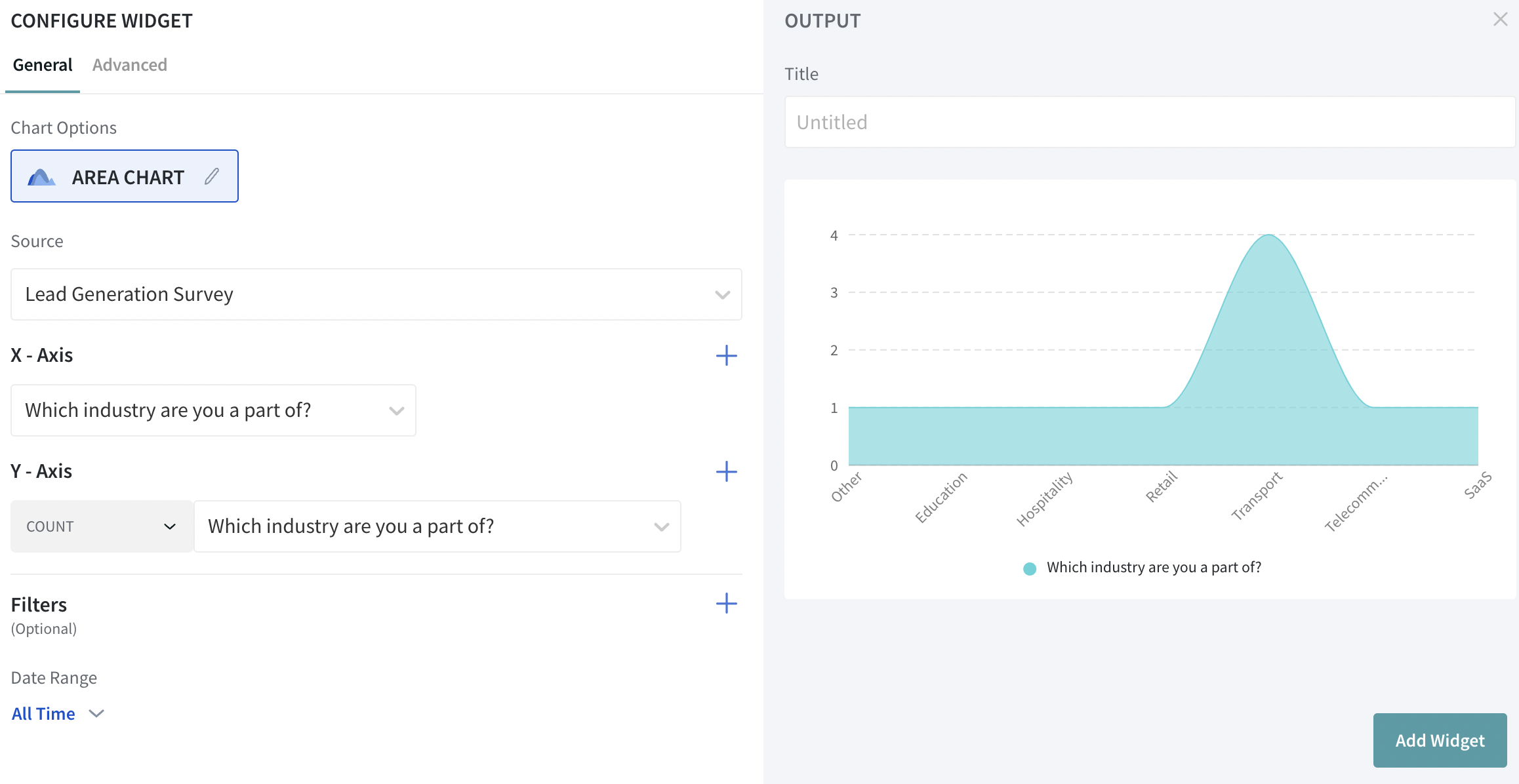Viewport: 1519px width, 784px height.
Task: Add another X-Axis field with plus icon
Action: (726, 355)
